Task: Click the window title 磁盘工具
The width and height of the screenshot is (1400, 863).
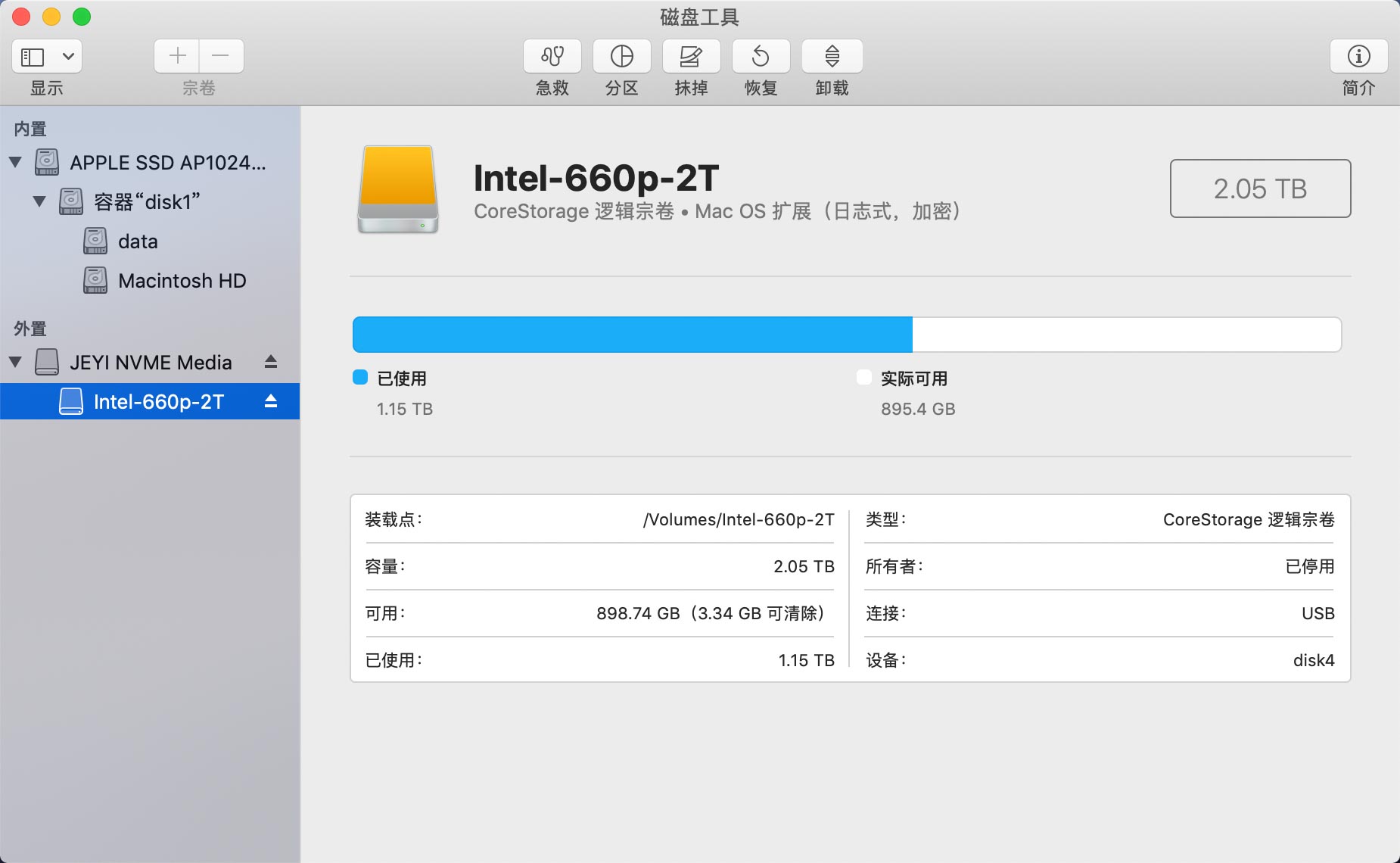Action: pos(699,17)
